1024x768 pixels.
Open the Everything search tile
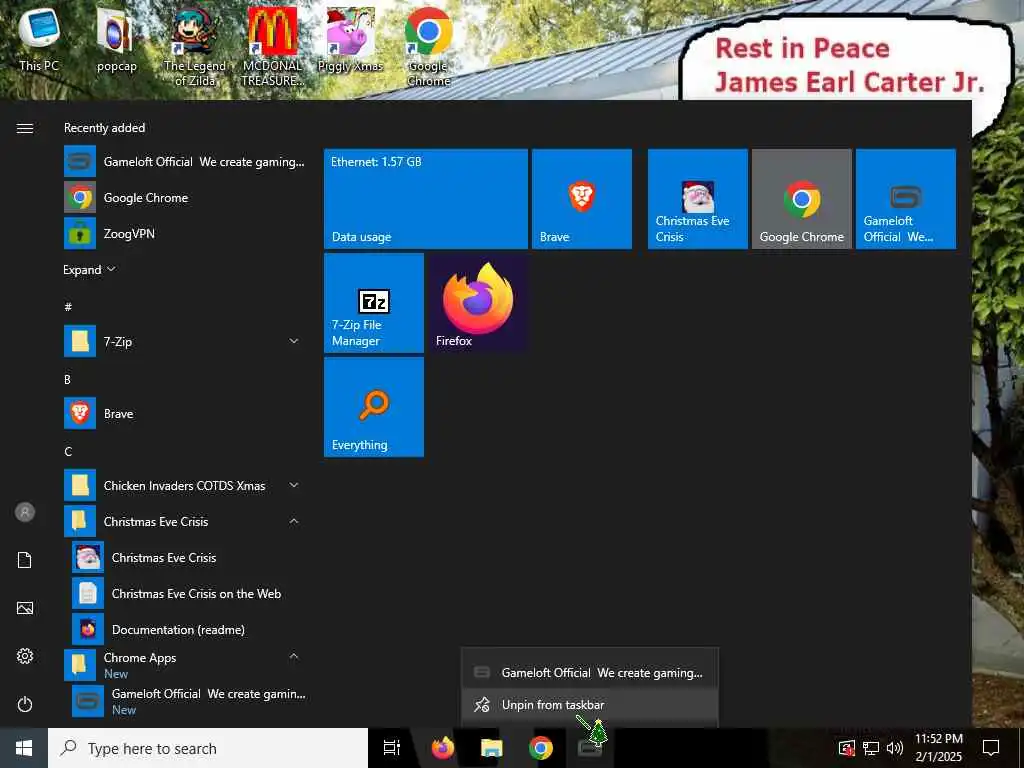click(x=374, y=407)
